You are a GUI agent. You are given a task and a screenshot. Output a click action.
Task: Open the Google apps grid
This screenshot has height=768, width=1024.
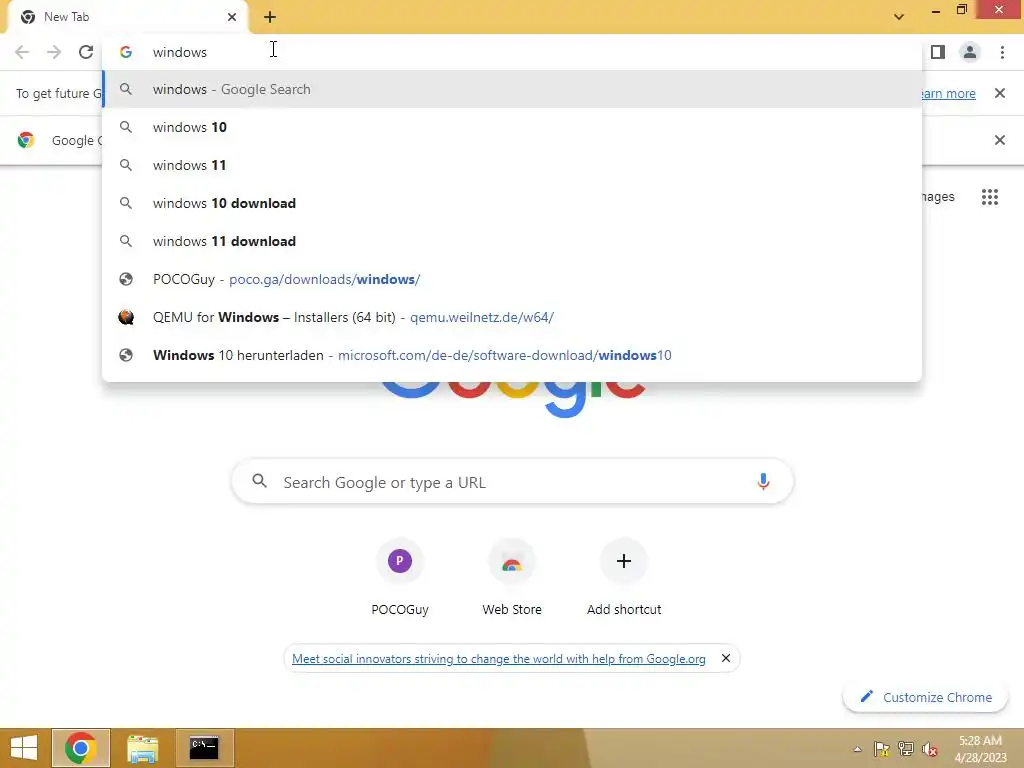990,197
